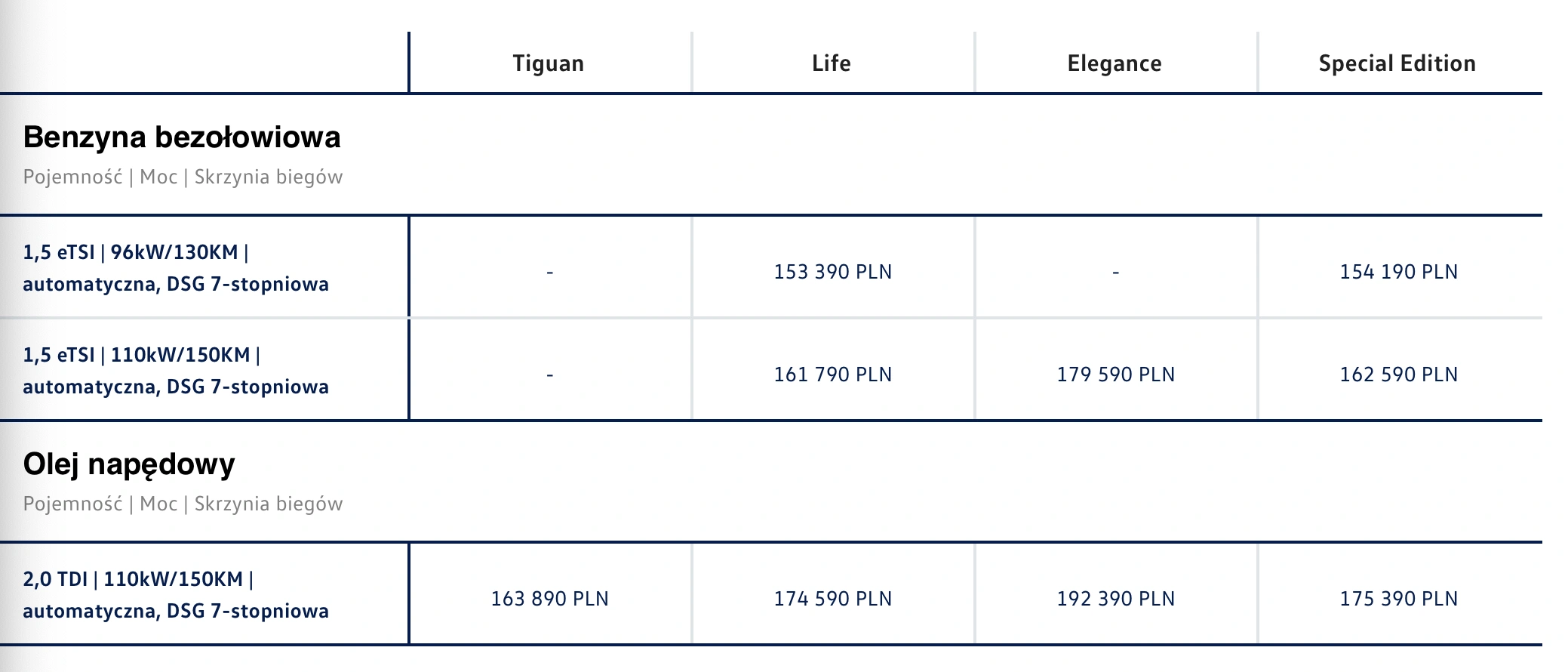Image resolution: width=1568 pixels, height=672 pixels.
Task: Click the 175 390 PLN Special Edition price
Action: (1399, 599)
